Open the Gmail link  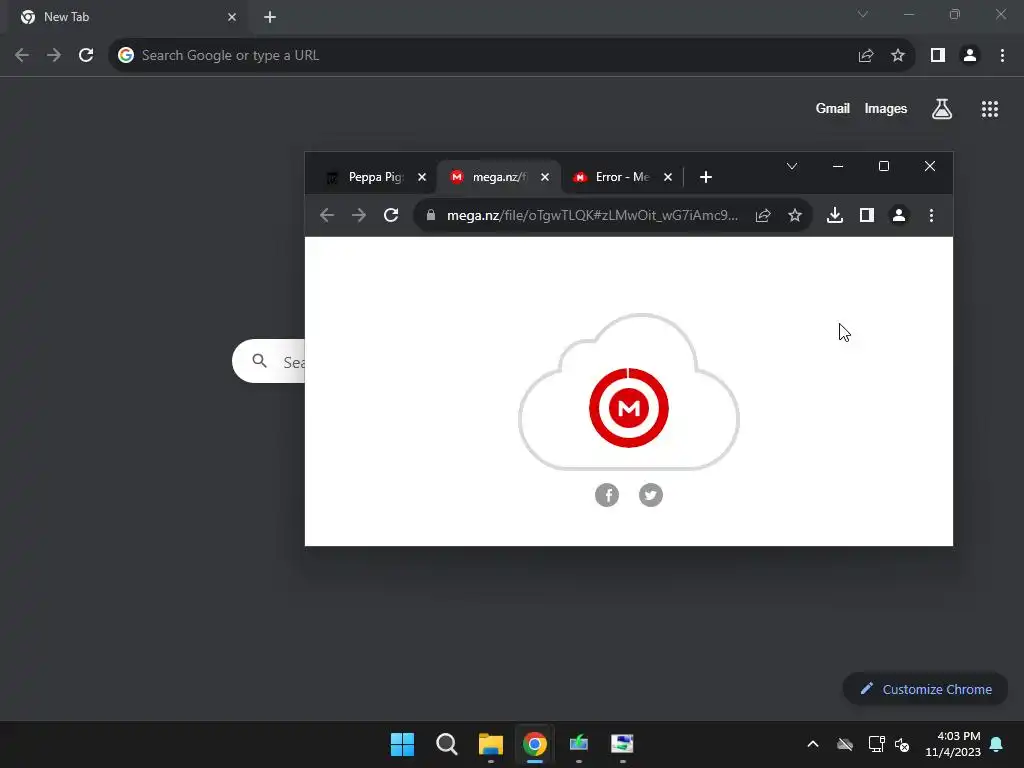[x=832, y=108]
